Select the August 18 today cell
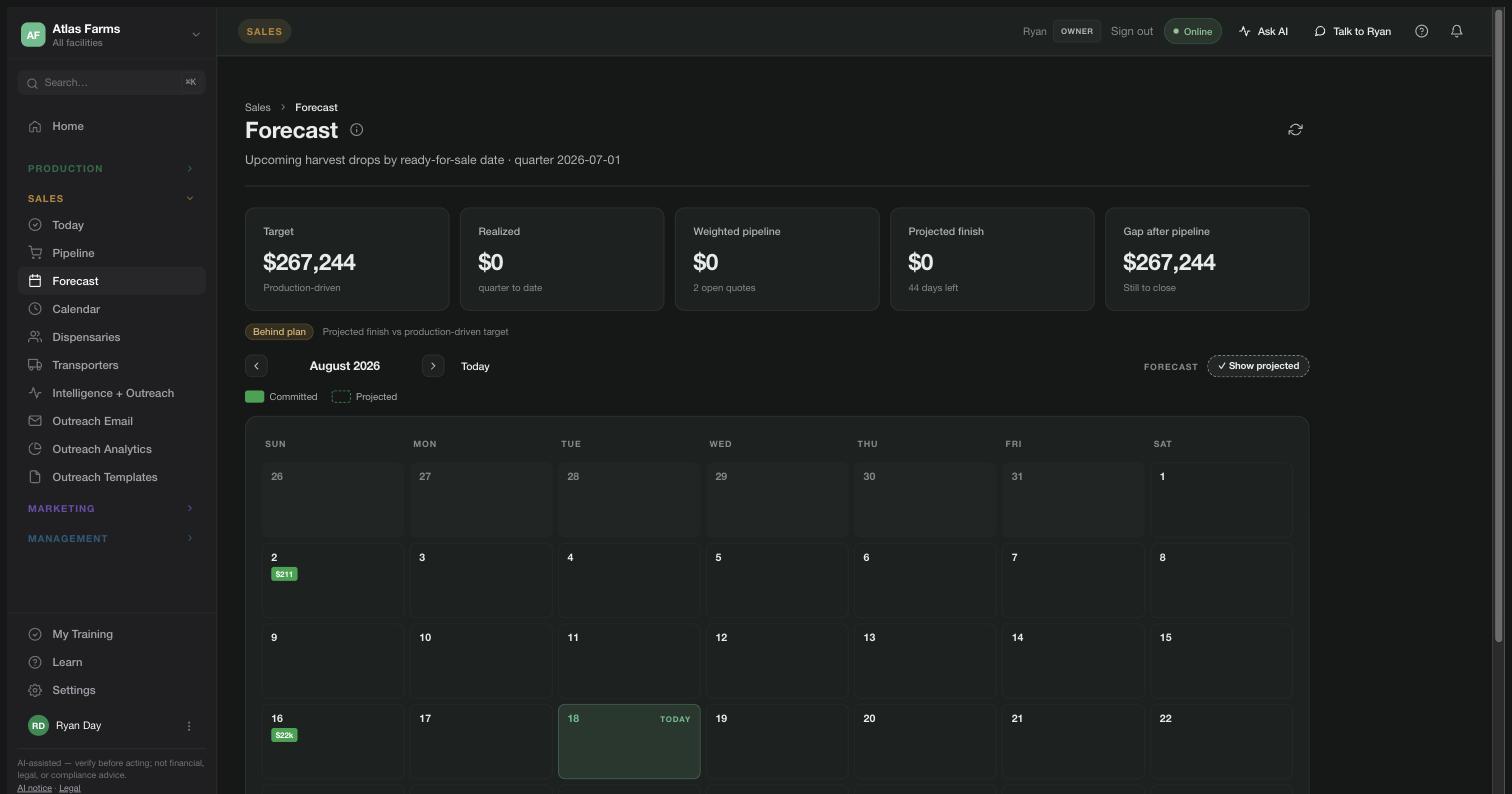1512x794 pixels. coord(629,741)
